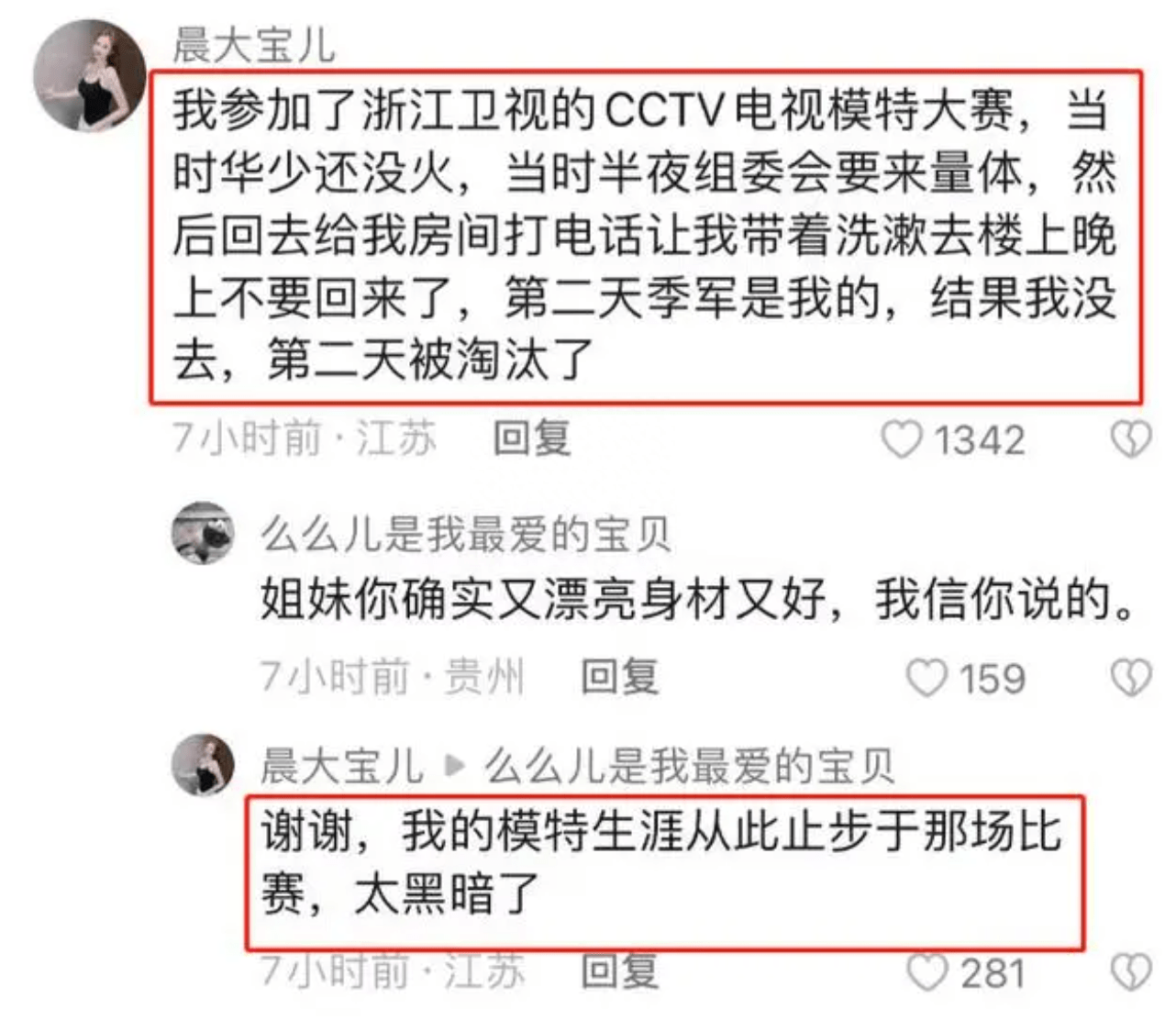Dislike the 贵州 reply via broken heart

(1131, 679)
